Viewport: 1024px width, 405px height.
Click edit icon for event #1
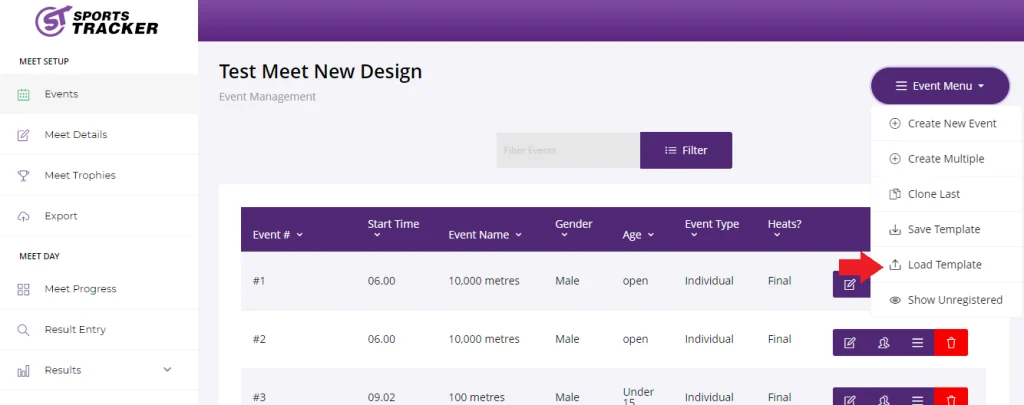click(850, 285)
